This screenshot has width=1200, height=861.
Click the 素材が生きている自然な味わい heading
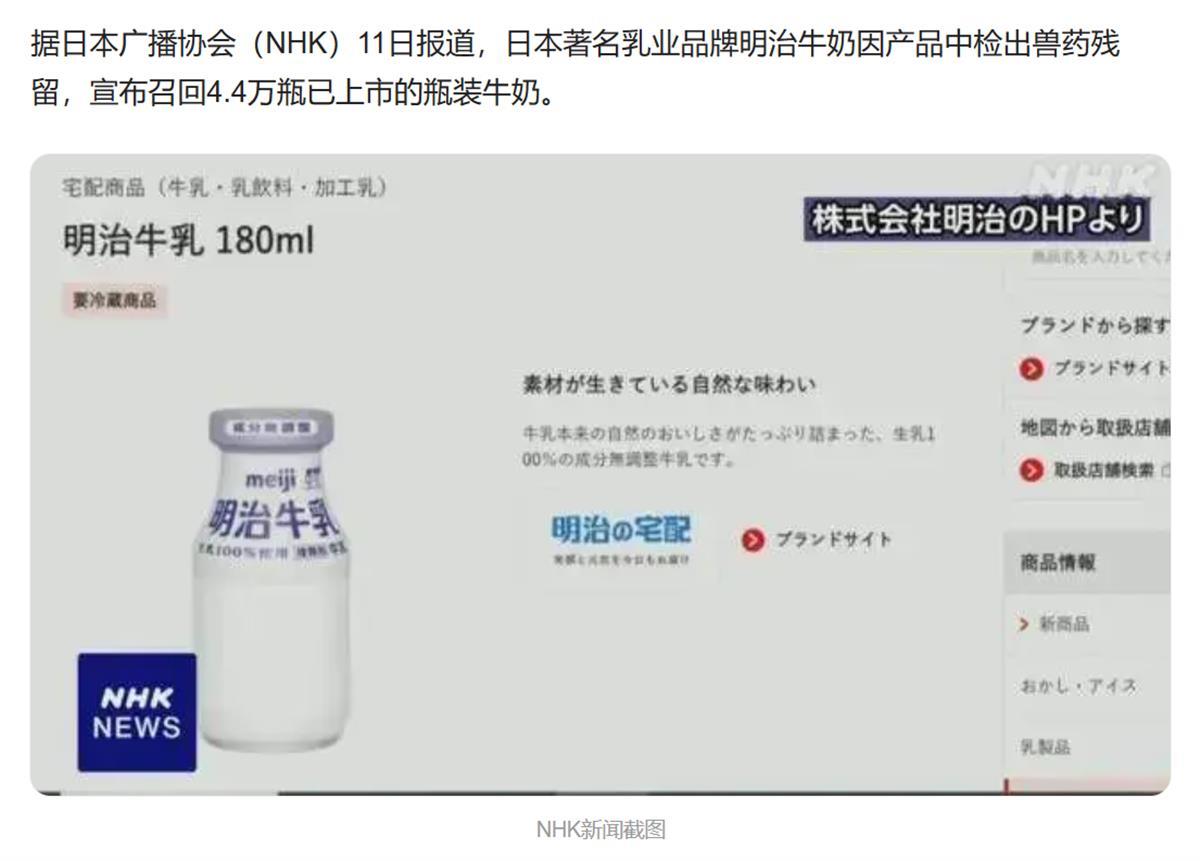click(x=669, y=385)
